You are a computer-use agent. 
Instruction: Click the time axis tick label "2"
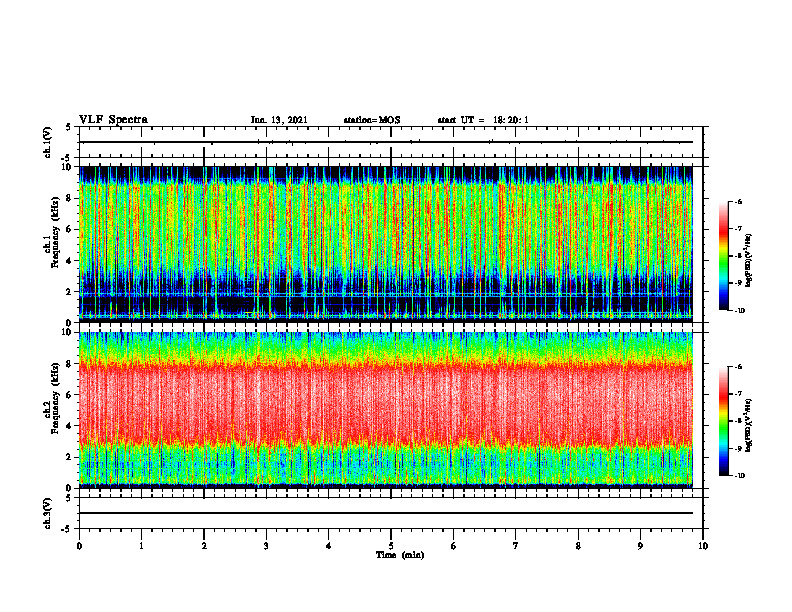[x=204, y=546]
